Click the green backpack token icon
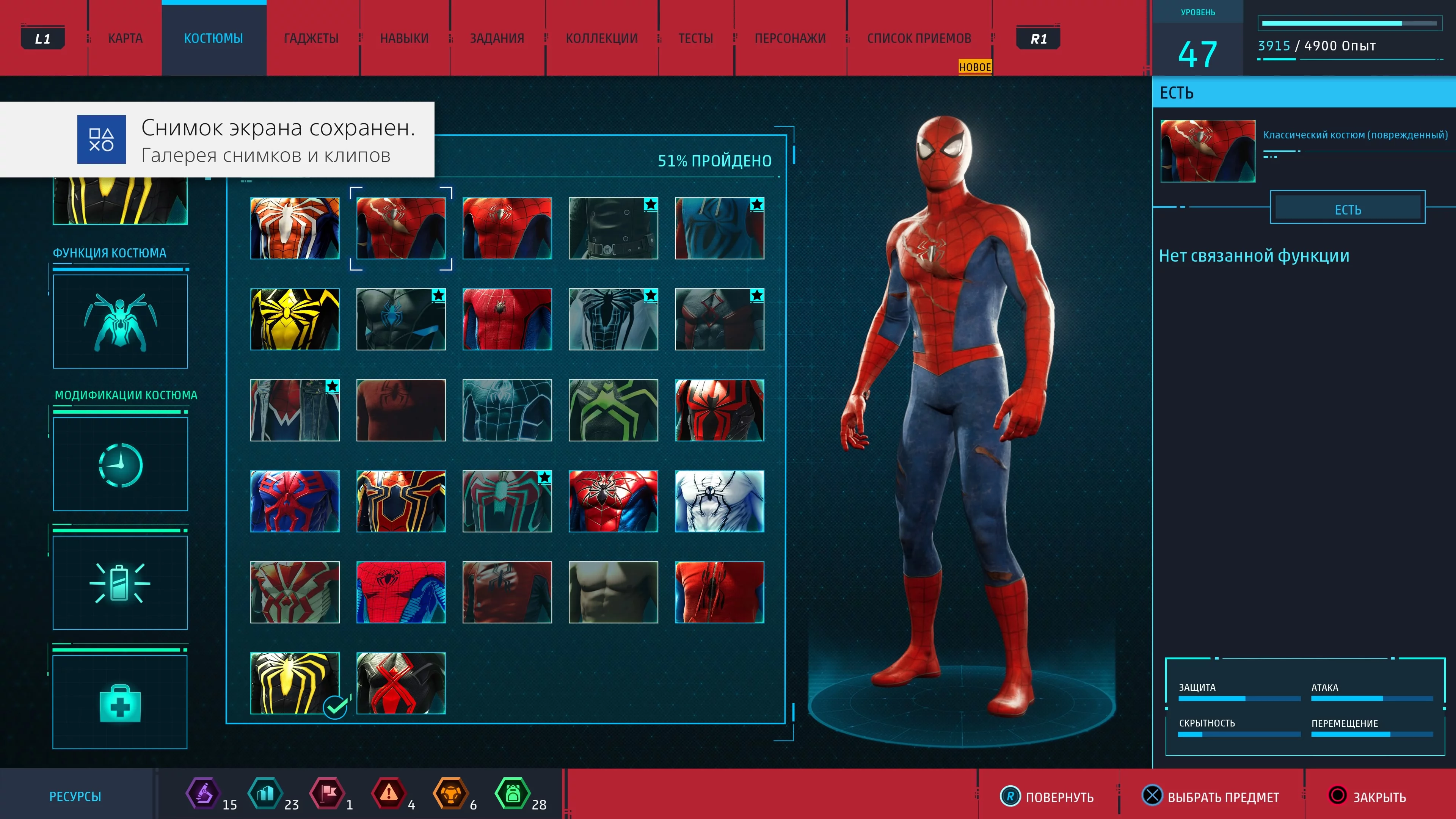The image size is (1456, 819). click(x=512, y=794)
